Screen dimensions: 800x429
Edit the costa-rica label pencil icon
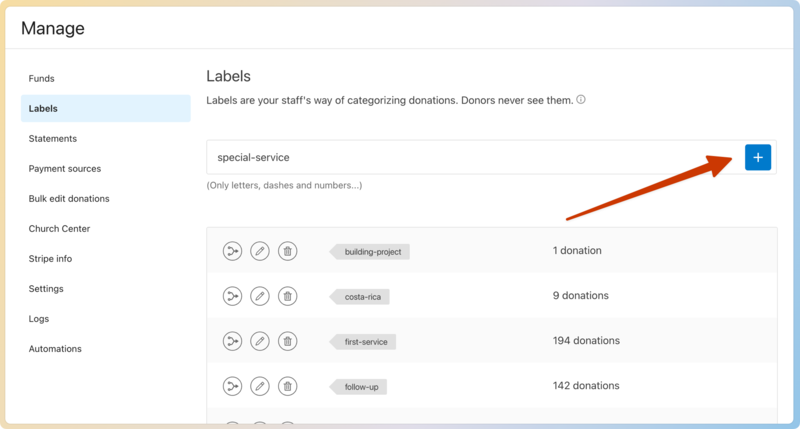click(260, 296)
